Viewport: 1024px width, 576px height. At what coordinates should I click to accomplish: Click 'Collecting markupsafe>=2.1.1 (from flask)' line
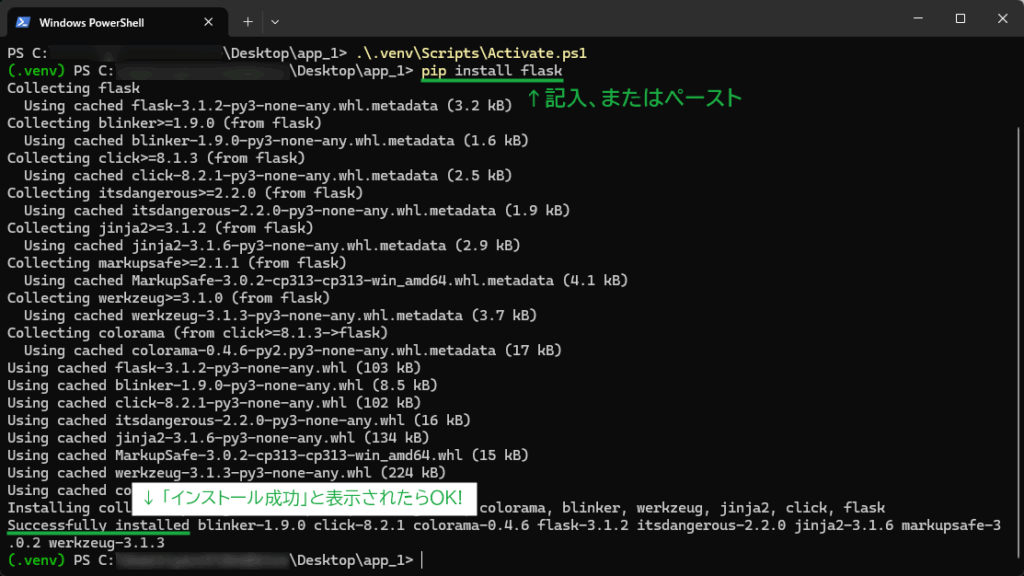[177, 263]
